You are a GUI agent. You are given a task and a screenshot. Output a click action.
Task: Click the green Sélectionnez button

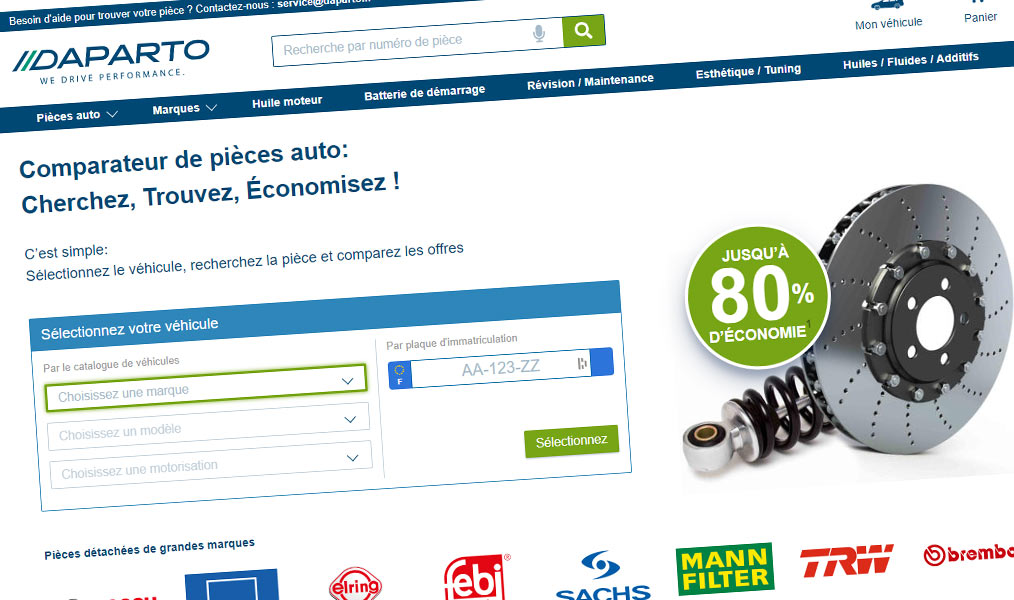(571, 441)
